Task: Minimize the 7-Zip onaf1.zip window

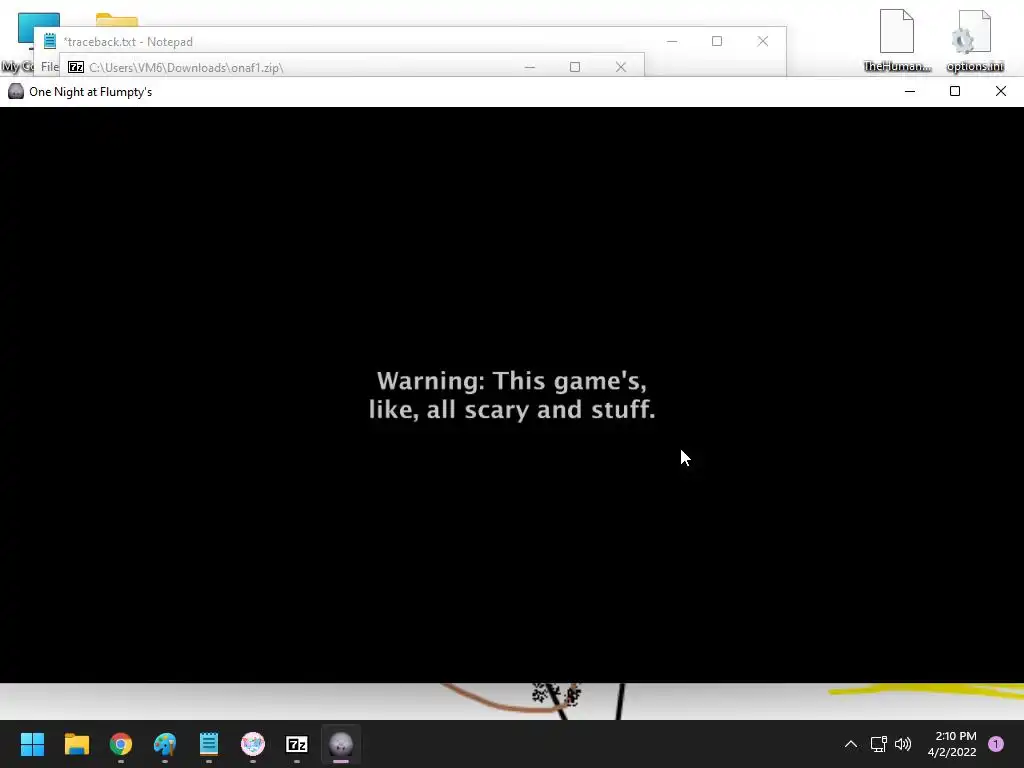Action: 530,67
